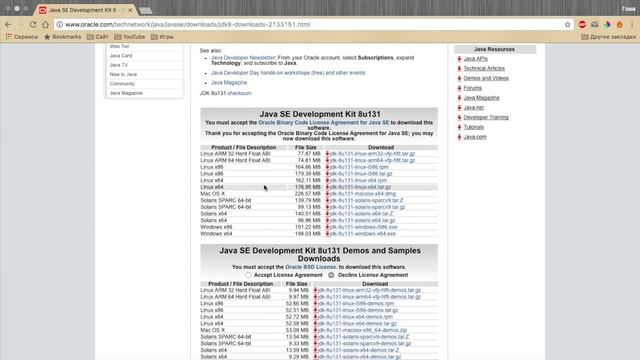Click the red arrow icon beside Tutorials

click(459, 127)
